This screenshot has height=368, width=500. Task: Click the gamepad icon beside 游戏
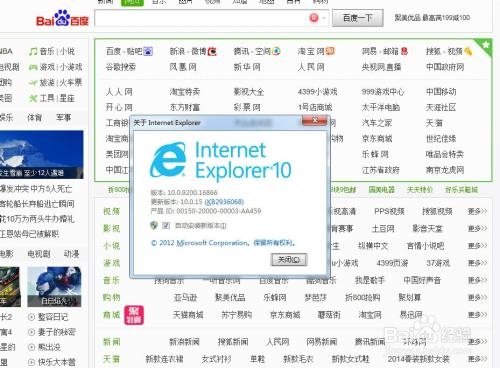[x=33, y=67]
